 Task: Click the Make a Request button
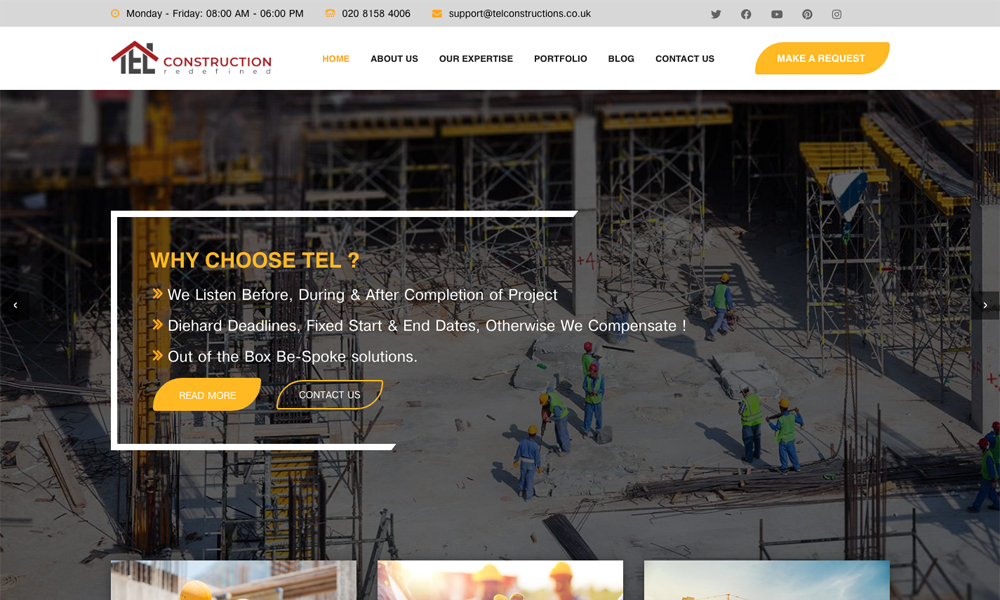click(x=821, y=58)
